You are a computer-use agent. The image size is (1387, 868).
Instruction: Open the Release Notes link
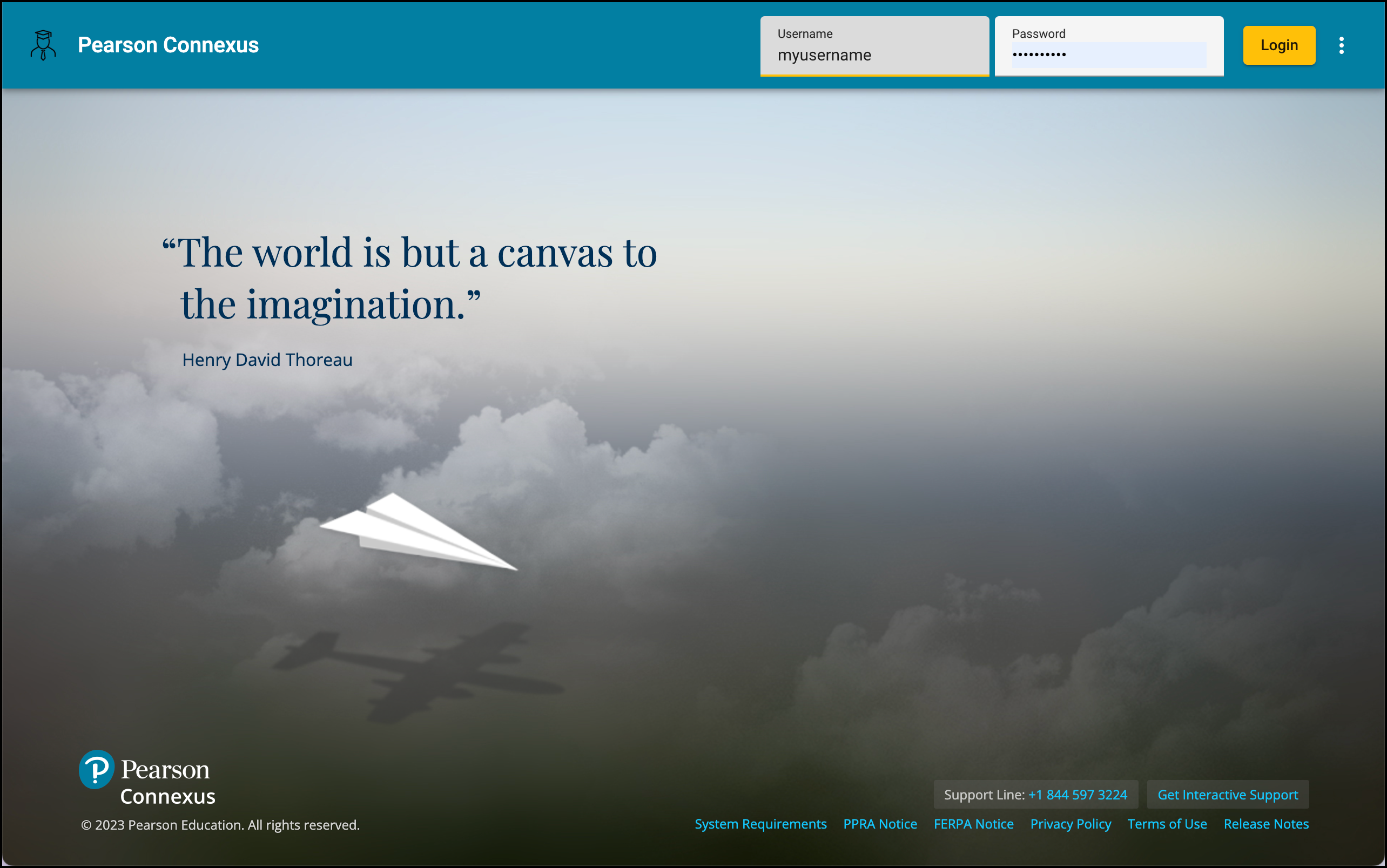pyautogui.click(x=1267, y=824)
